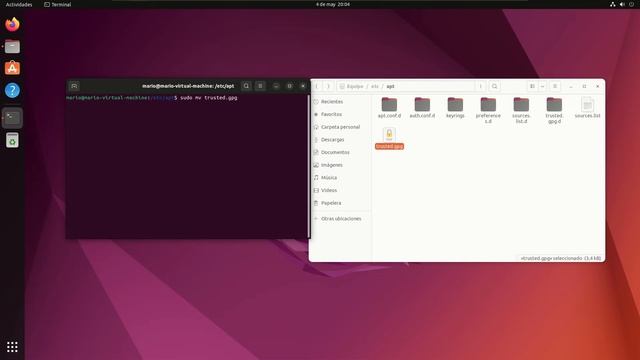Screen dimensions: 640x360
Task: Navigate to etc in the path bar
Action: click(x=375, y=87)
